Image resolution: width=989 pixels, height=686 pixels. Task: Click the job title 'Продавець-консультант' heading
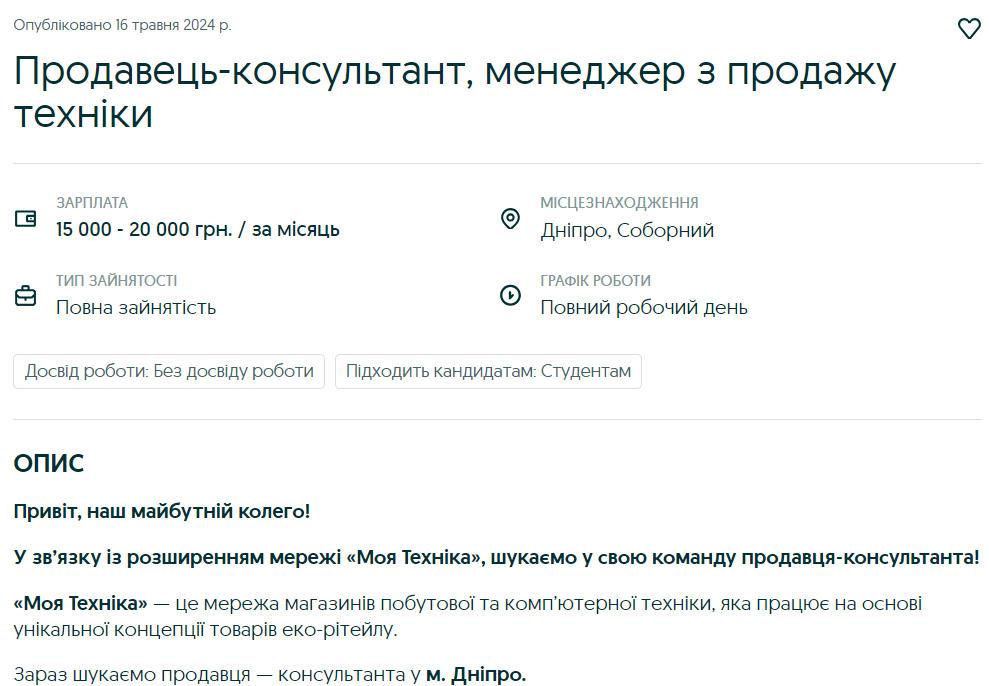coord(454,92)
